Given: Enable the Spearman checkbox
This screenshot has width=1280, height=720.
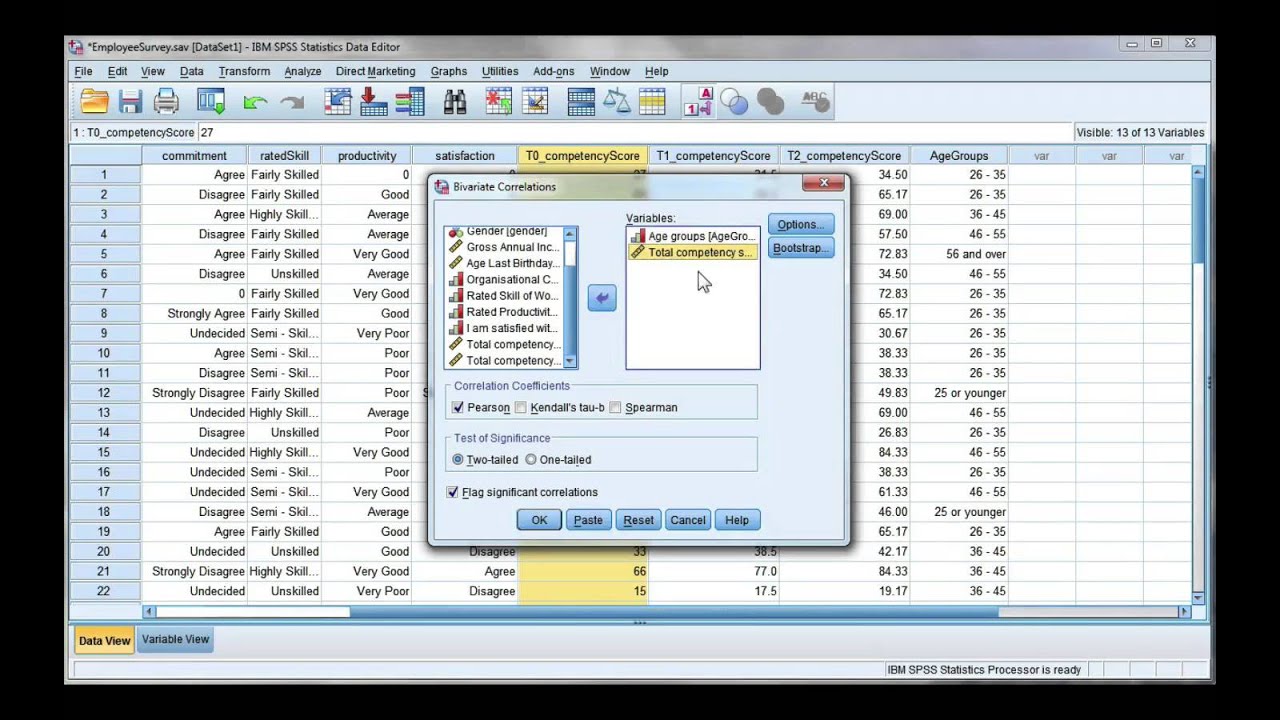Looking at the screenshot, I should tap(616, 407).
